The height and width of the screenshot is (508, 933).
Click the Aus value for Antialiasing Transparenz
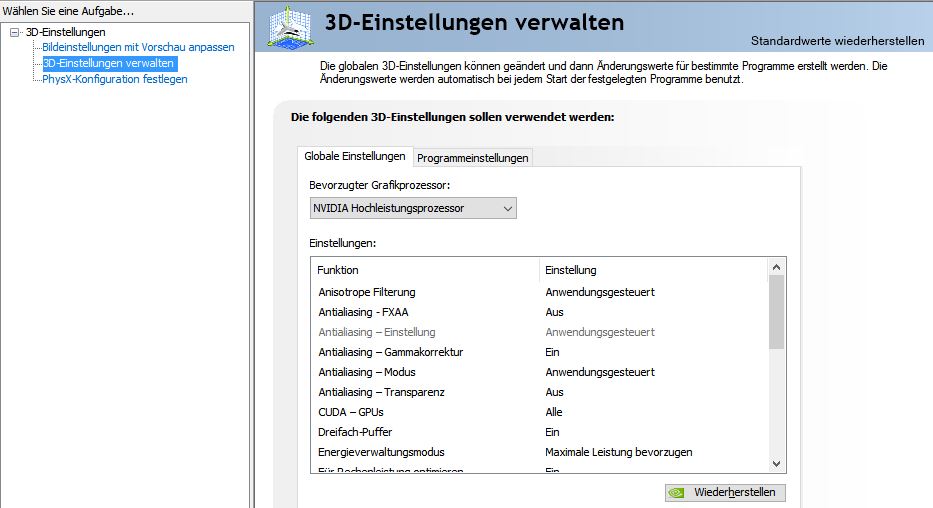click(554, 392)
